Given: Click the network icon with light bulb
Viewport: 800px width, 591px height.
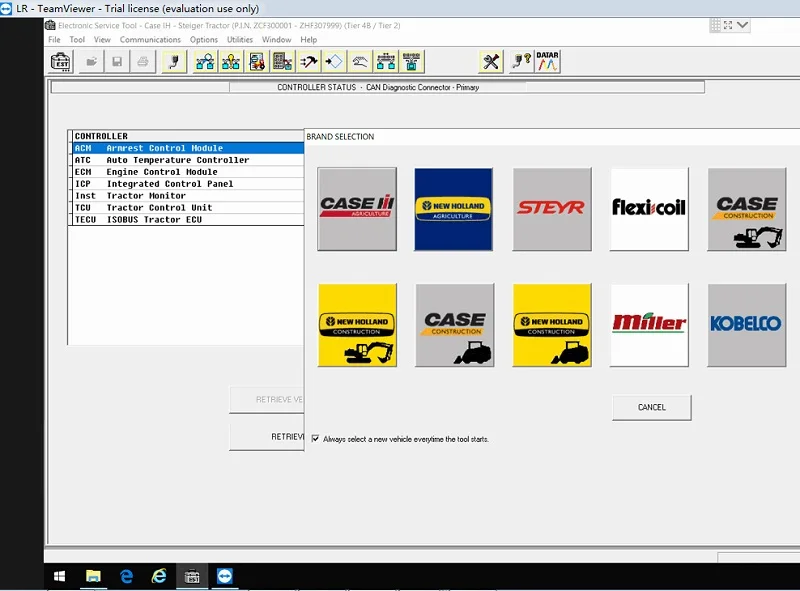Looking at the screenshot, I should coord(231,62).
